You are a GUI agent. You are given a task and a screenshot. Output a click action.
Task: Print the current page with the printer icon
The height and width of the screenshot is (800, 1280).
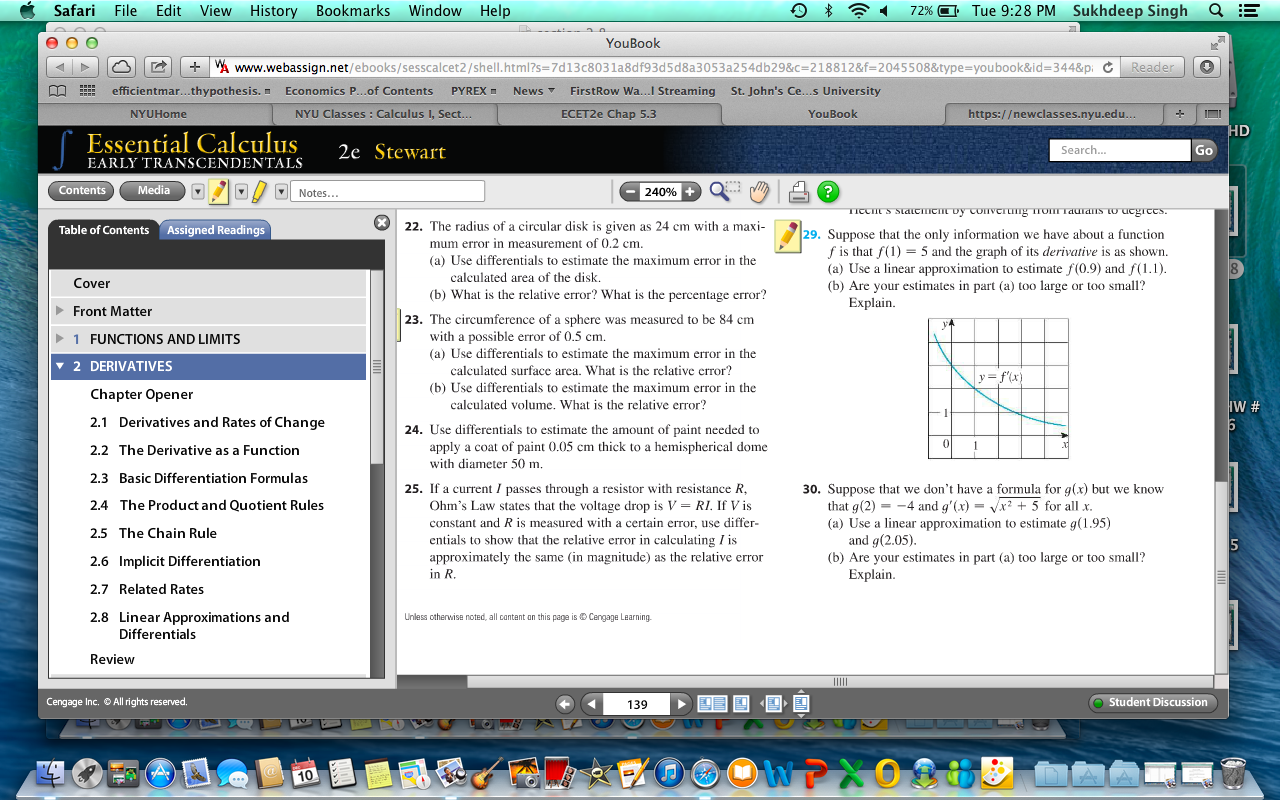tap(798, 191)
